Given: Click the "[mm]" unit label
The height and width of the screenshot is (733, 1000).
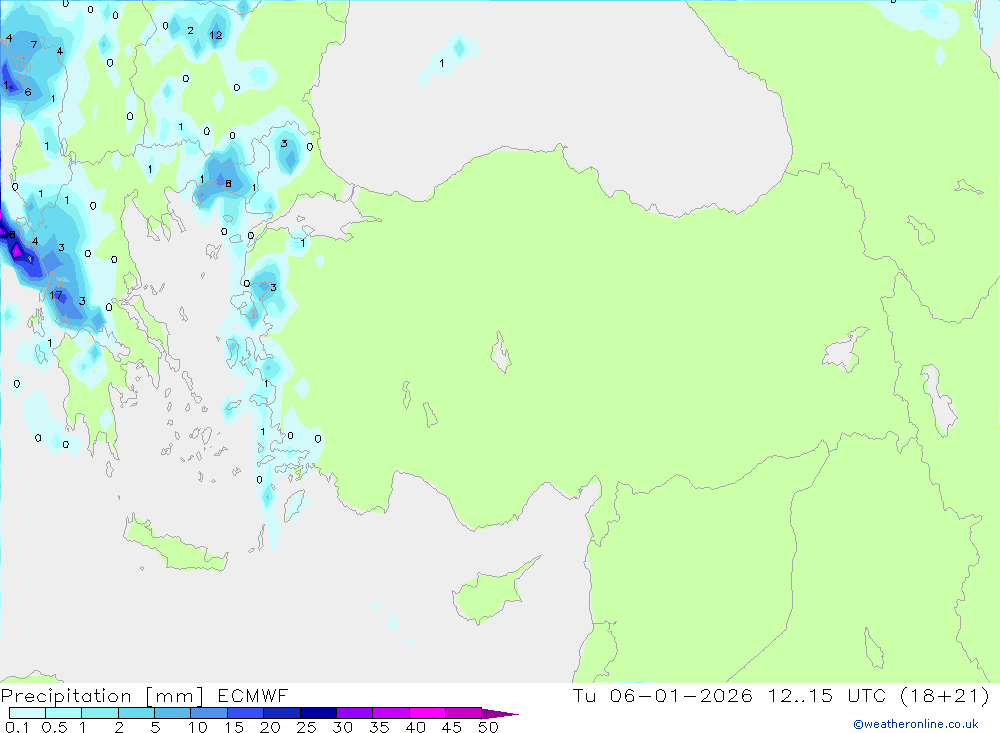Looking at the screenshot, I should 175,696.
